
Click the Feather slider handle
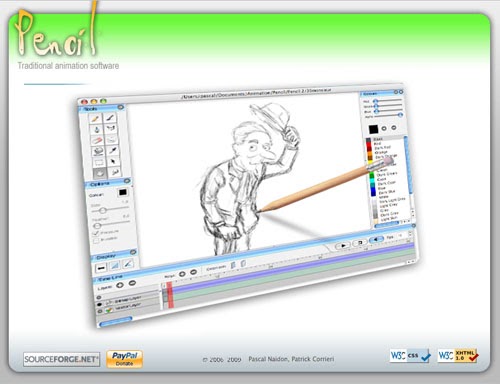(98, 226)
